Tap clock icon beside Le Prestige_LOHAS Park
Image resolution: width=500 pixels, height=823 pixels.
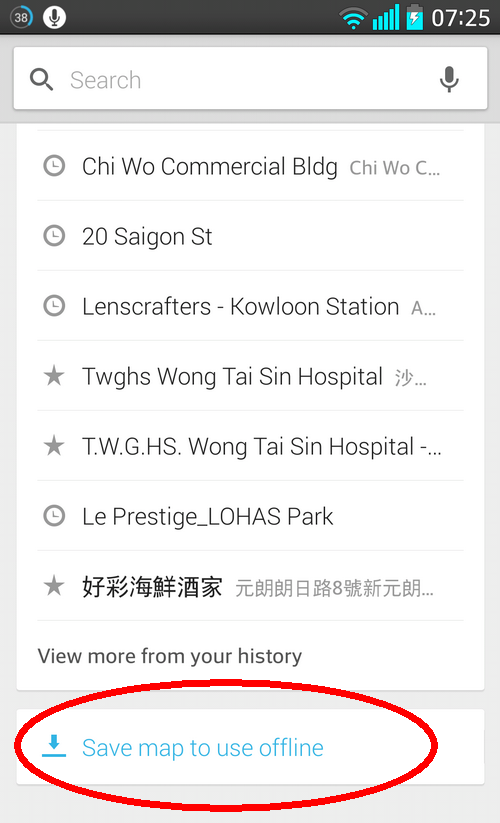[54, 516]
